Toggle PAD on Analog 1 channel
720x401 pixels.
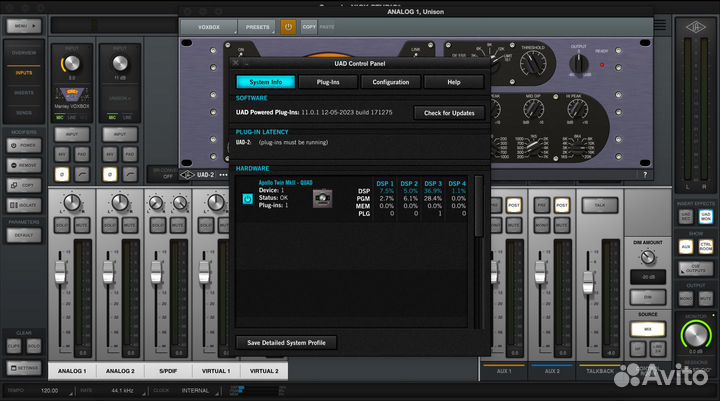pyautogui.click(x=82, y=154)
